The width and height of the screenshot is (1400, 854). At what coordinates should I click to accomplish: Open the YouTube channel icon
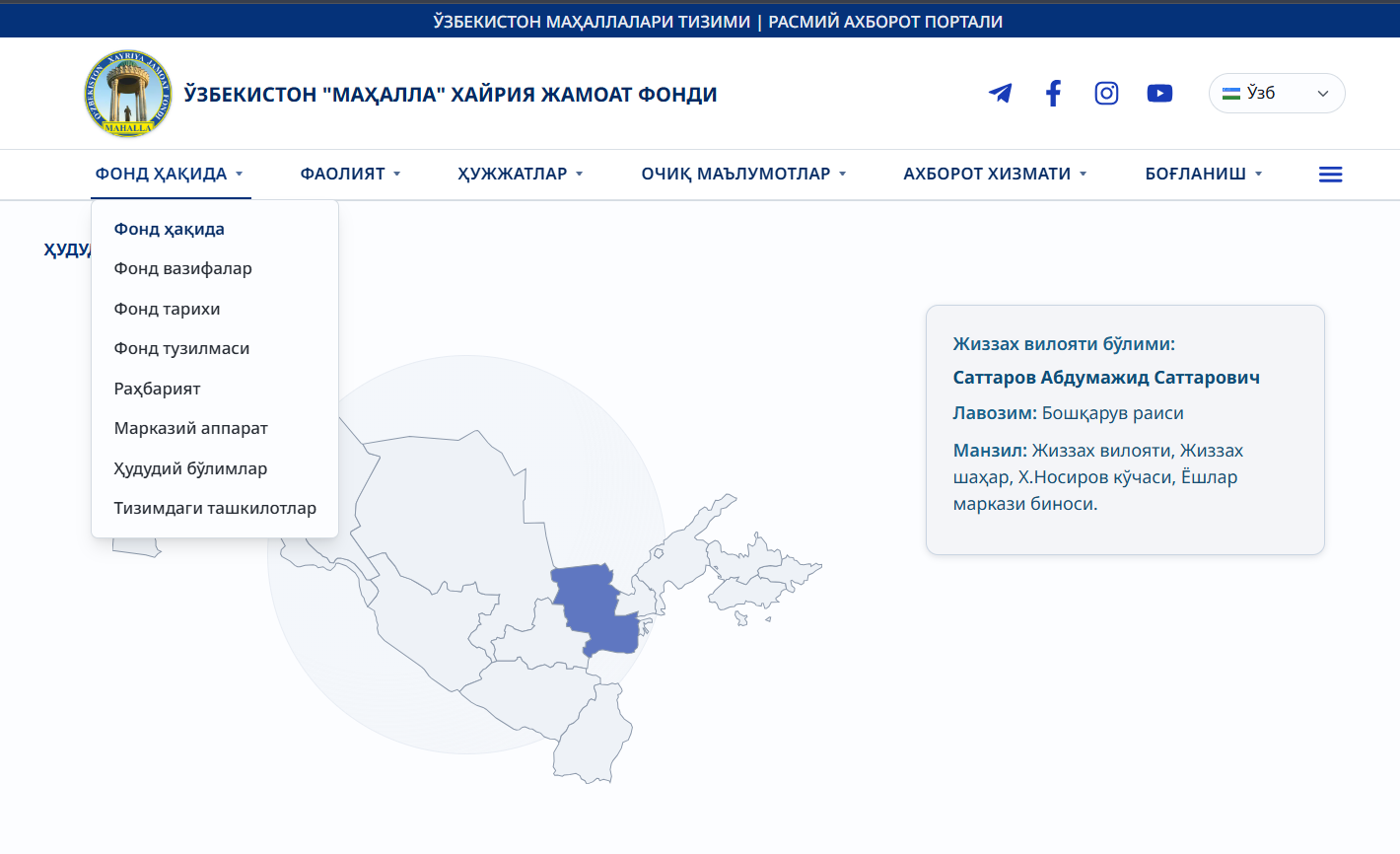tap(1159, 94)
